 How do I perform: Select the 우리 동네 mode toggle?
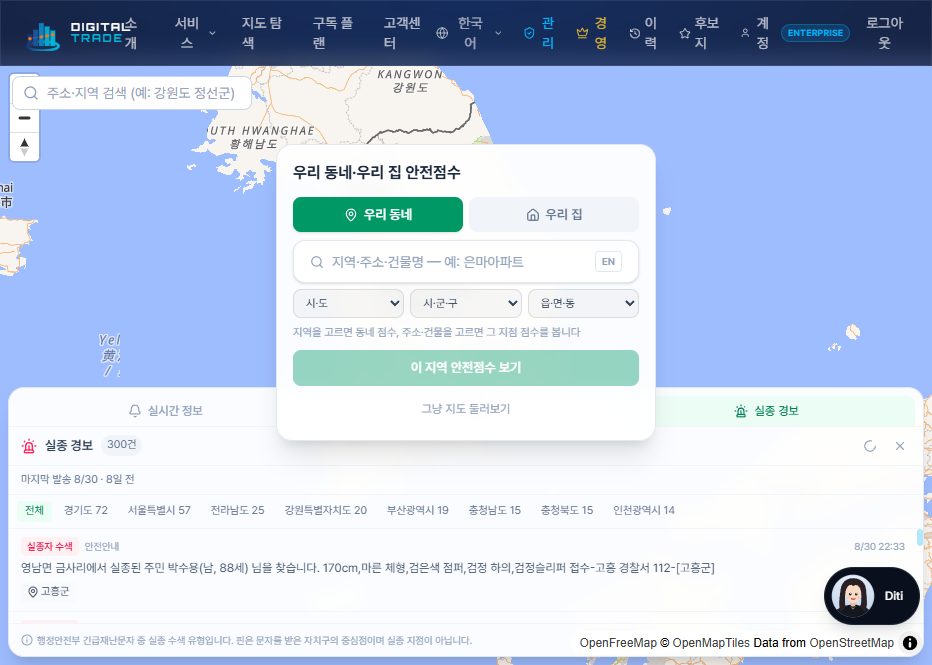pyautogui.click(x=378, y=215)
